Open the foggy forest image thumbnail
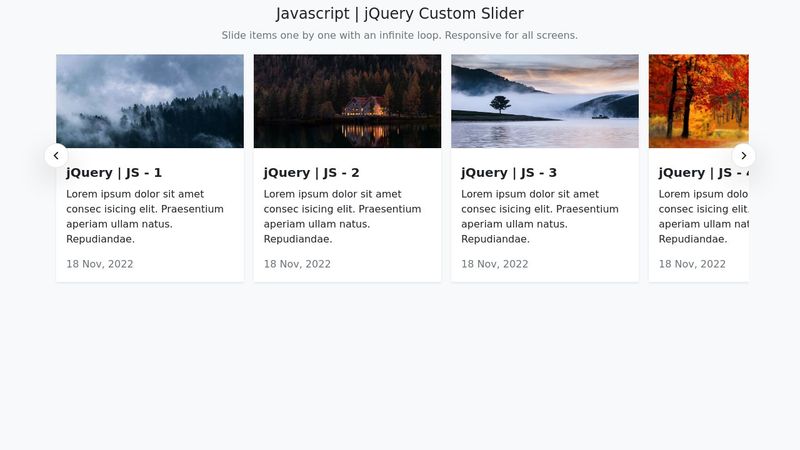Screen dimensions: 800x450 [150, 101]
